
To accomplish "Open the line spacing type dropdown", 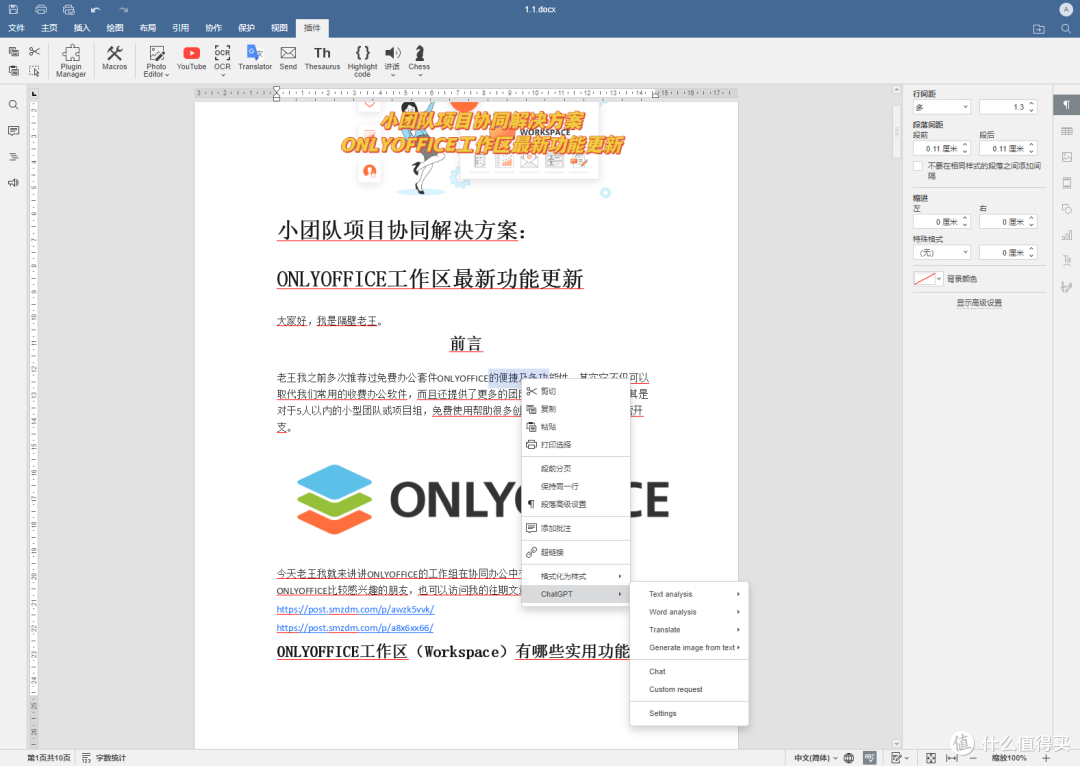I will point(942,107).
